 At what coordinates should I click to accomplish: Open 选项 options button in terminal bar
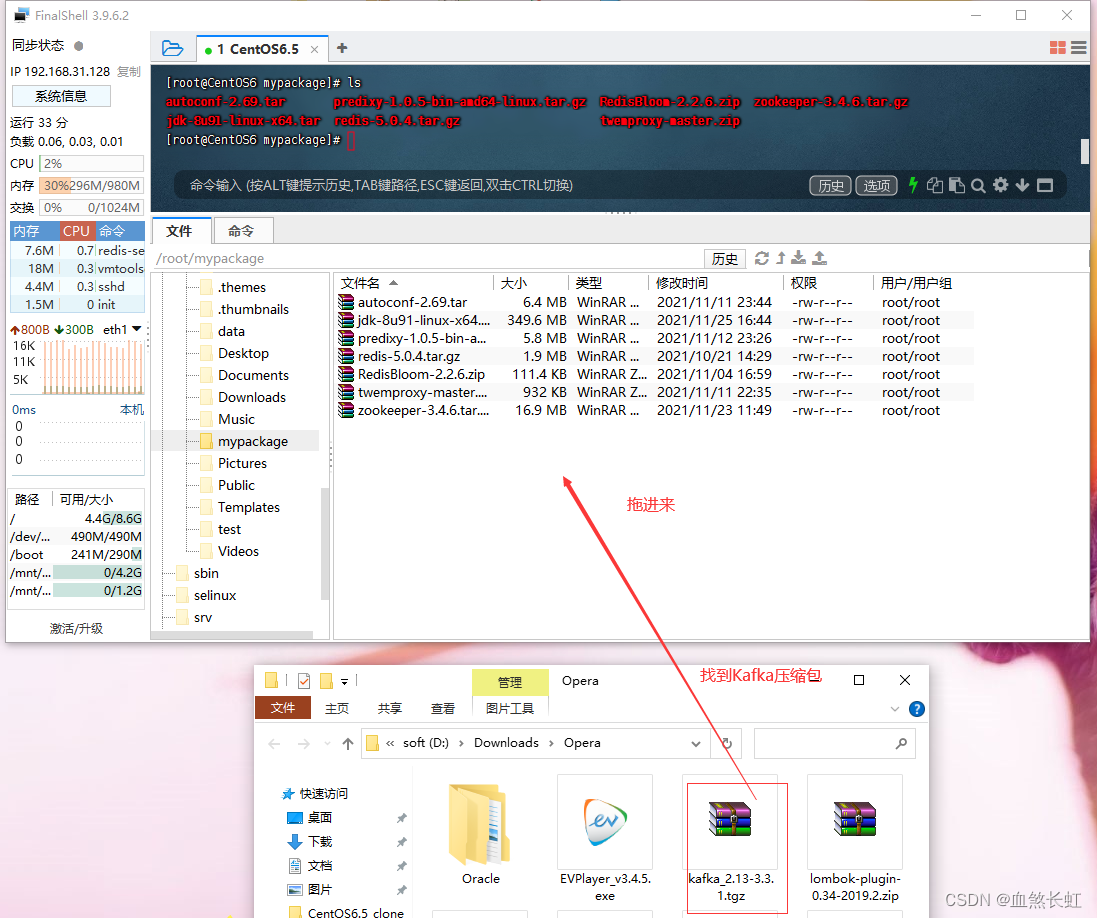click(877, 185)
